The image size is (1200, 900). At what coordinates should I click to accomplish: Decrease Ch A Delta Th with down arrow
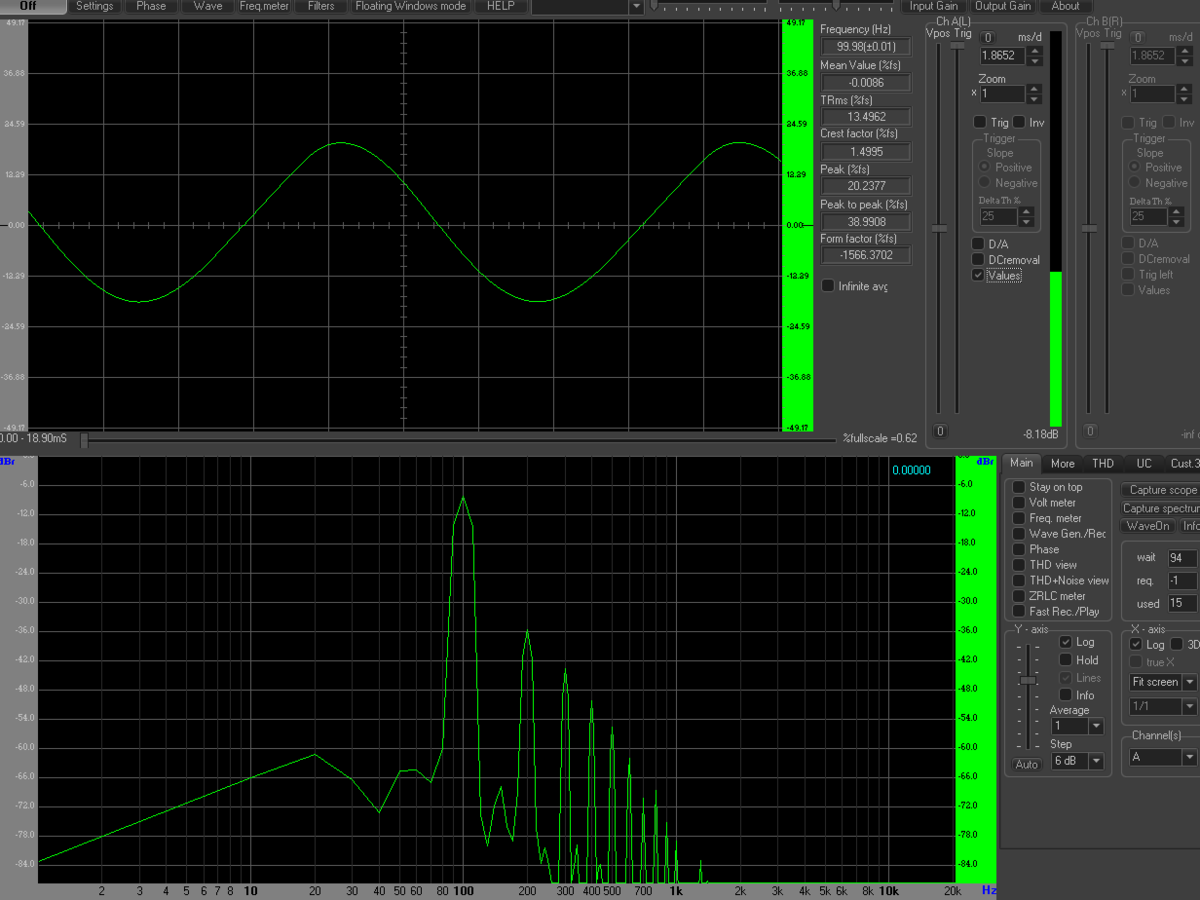pos(1026,221)
